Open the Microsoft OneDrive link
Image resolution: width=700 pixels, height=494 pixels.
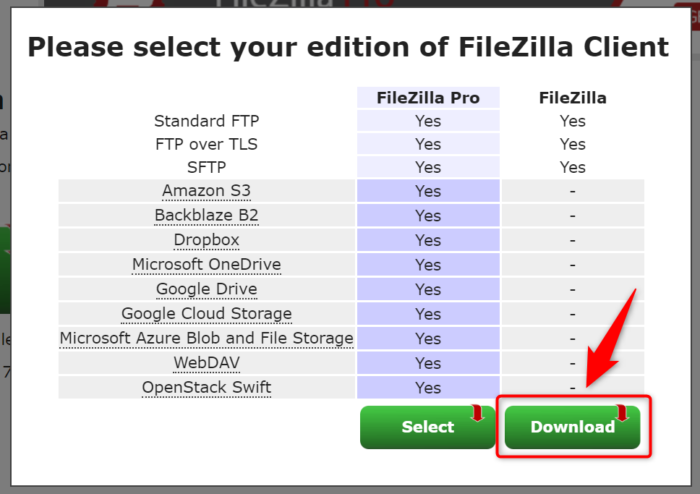click(x=206, y=265)
